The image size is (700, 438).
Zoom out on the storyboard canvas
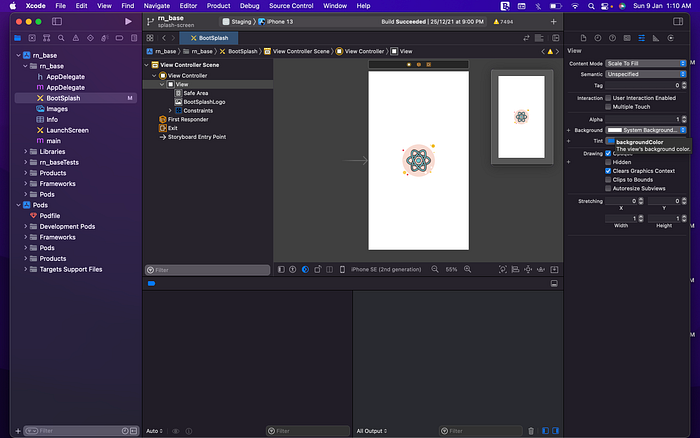click(435, 269)
